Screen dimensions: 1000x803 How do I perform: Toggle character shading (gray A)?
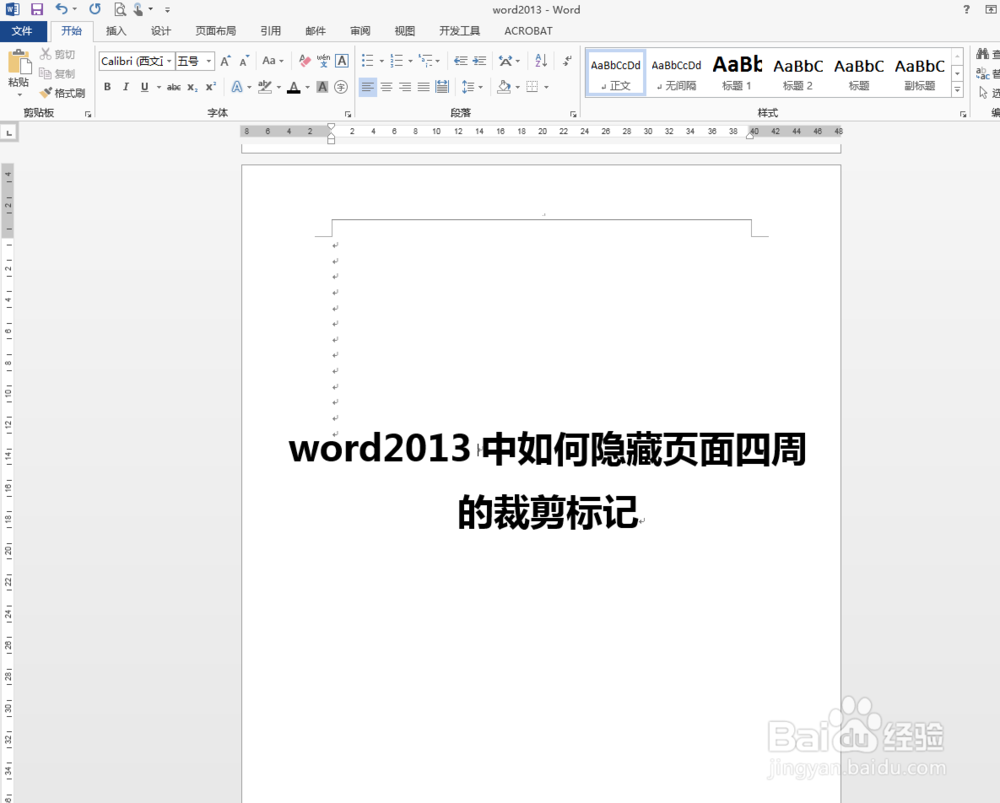tap(323, 87)
